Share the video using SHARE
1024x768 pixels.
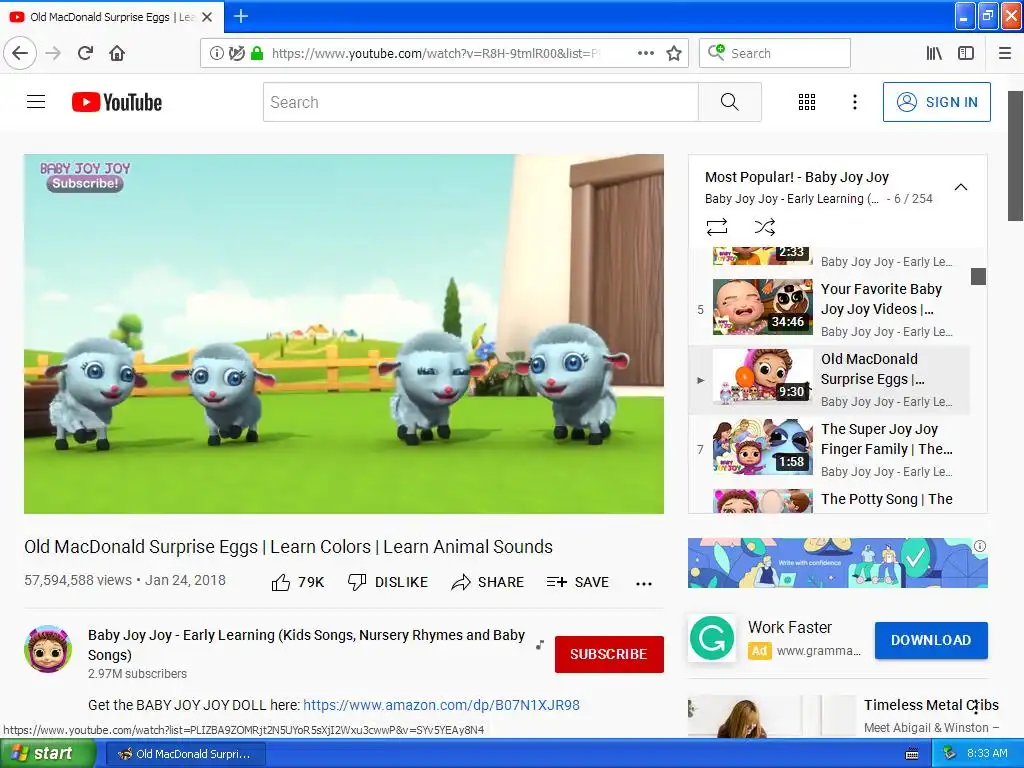tap(487, 582)
